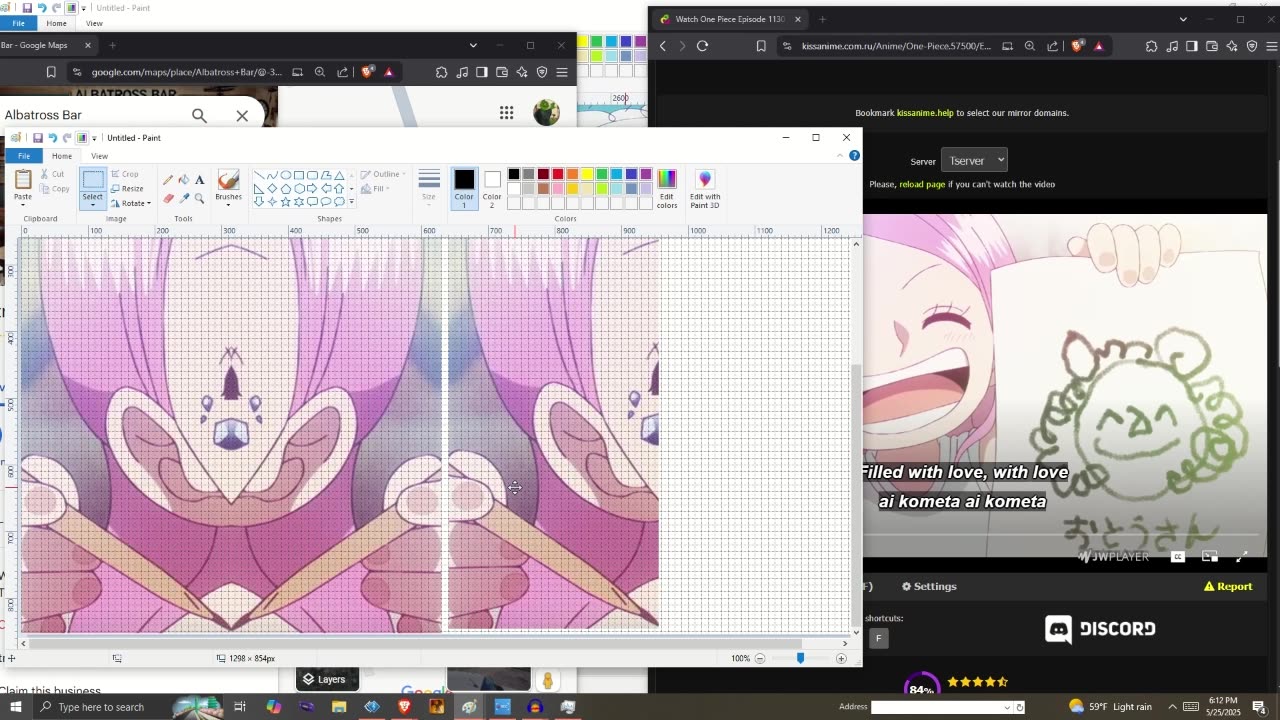The width and height of the screenshot is (1280, 720).
Task: Click the Cut command in Paint
Action: coord(52,174)
